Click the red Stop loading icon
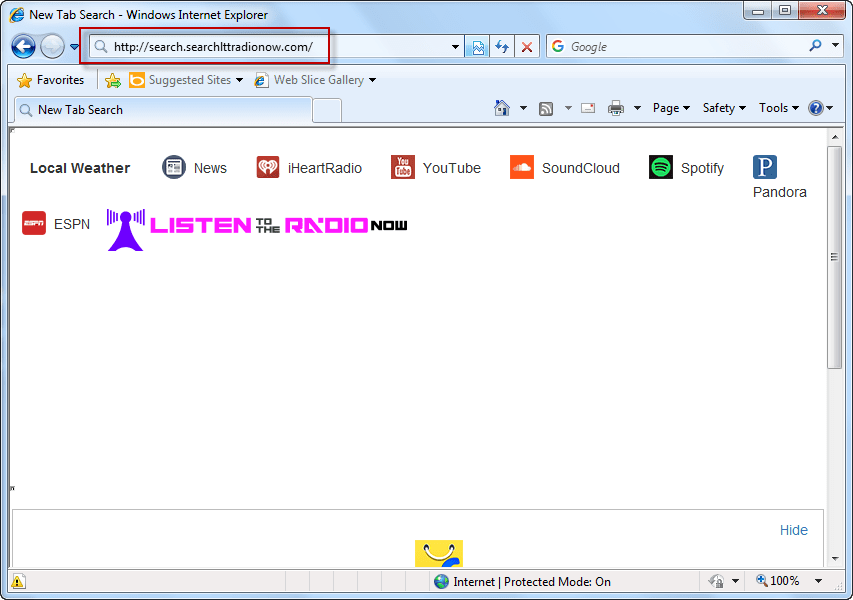853x600 pixels. tap(527, 47)
